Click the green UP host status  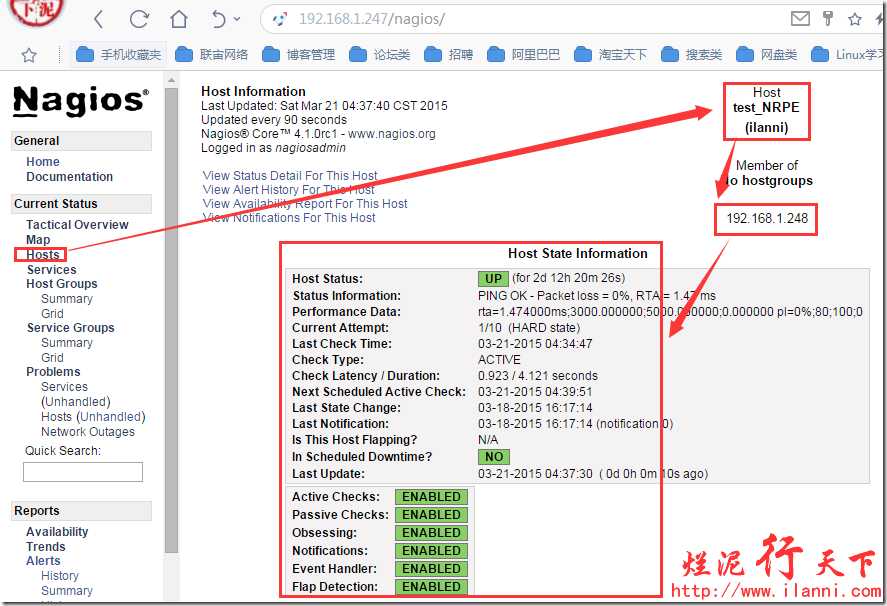(x=493, y=278)
